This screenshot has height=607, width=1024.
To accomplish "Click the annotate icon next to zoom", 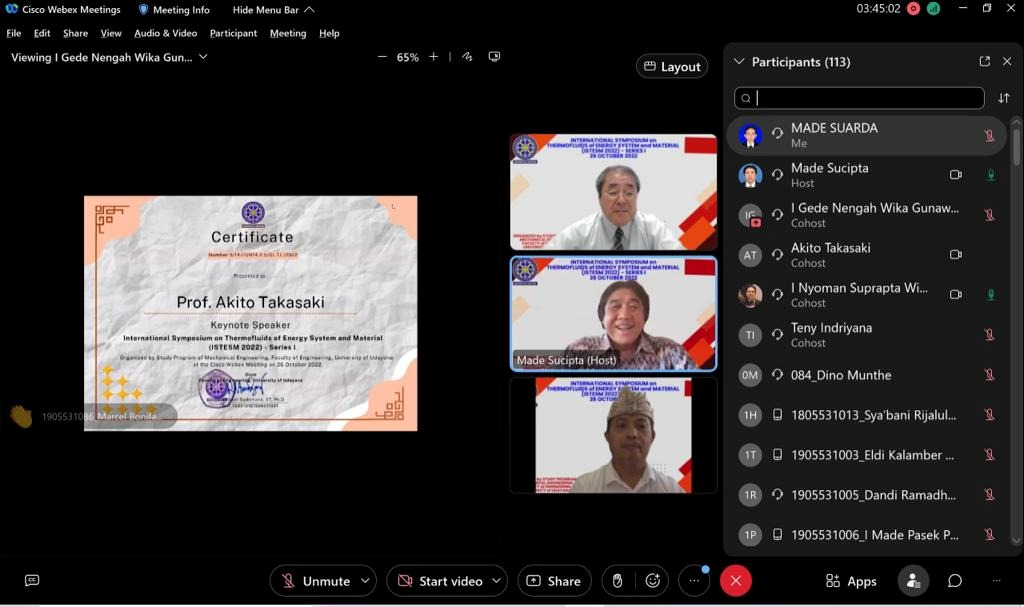I will click(467, 57).
